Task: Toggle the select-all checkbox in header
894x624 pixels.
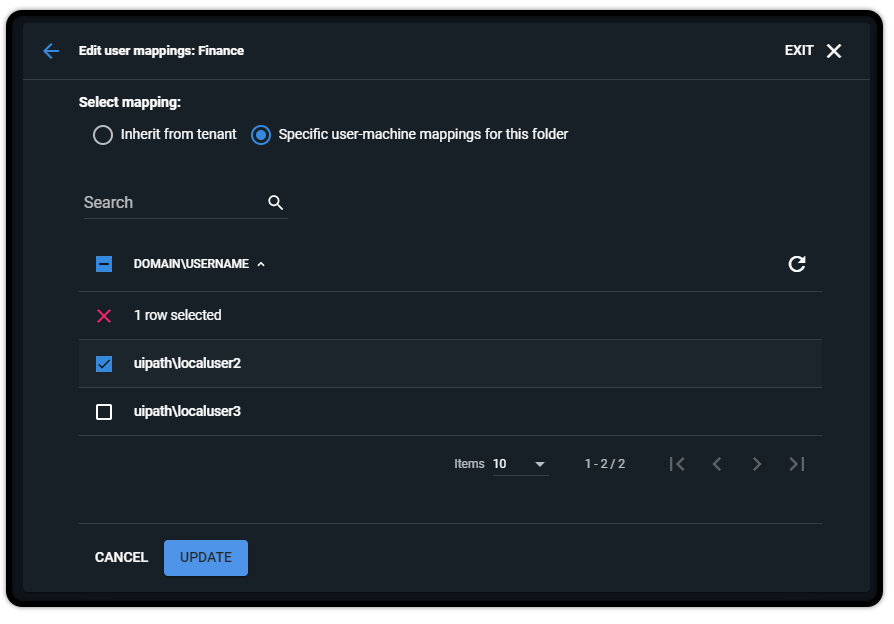Action: pos(103,263)
